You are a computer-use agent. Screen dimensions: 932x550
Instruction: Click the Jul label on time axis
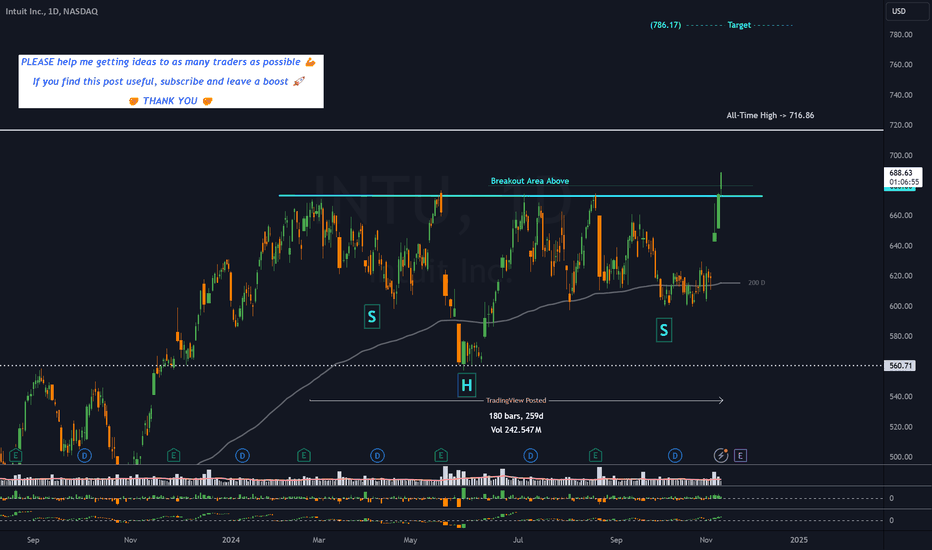click(x=518, y=540)
